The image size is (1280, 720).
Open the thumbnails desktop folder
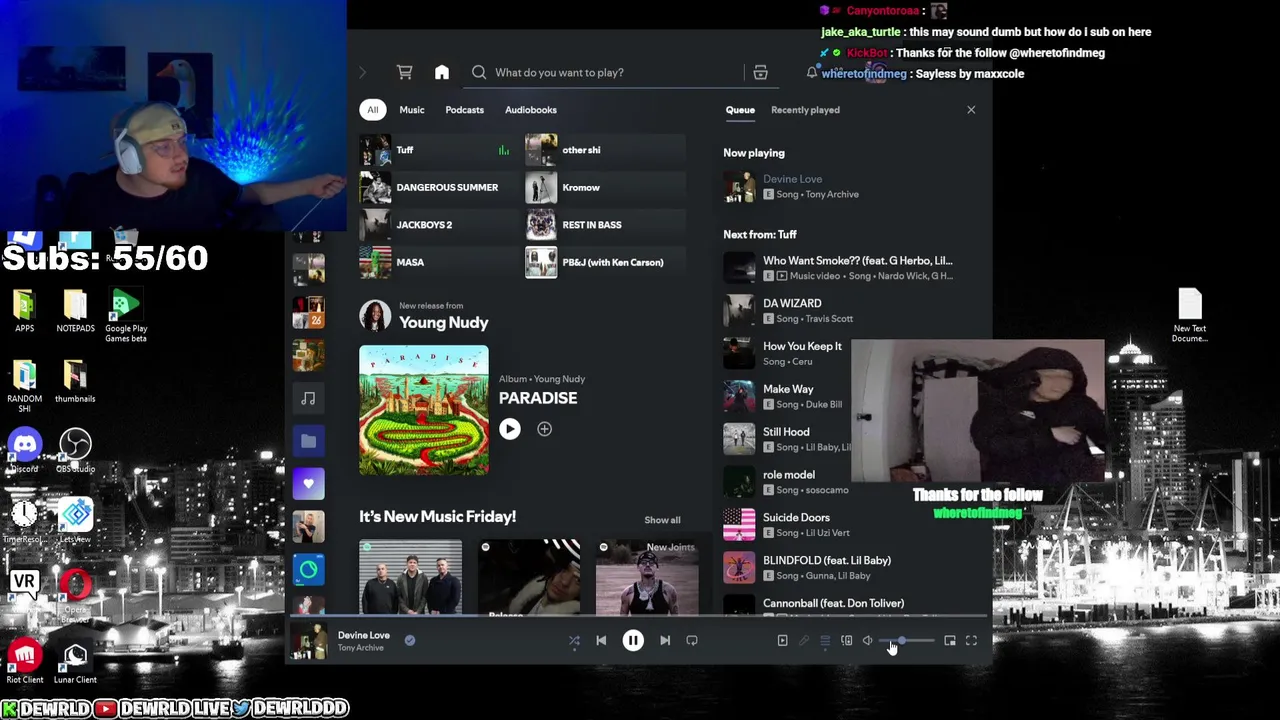click(x=75, y=382)
